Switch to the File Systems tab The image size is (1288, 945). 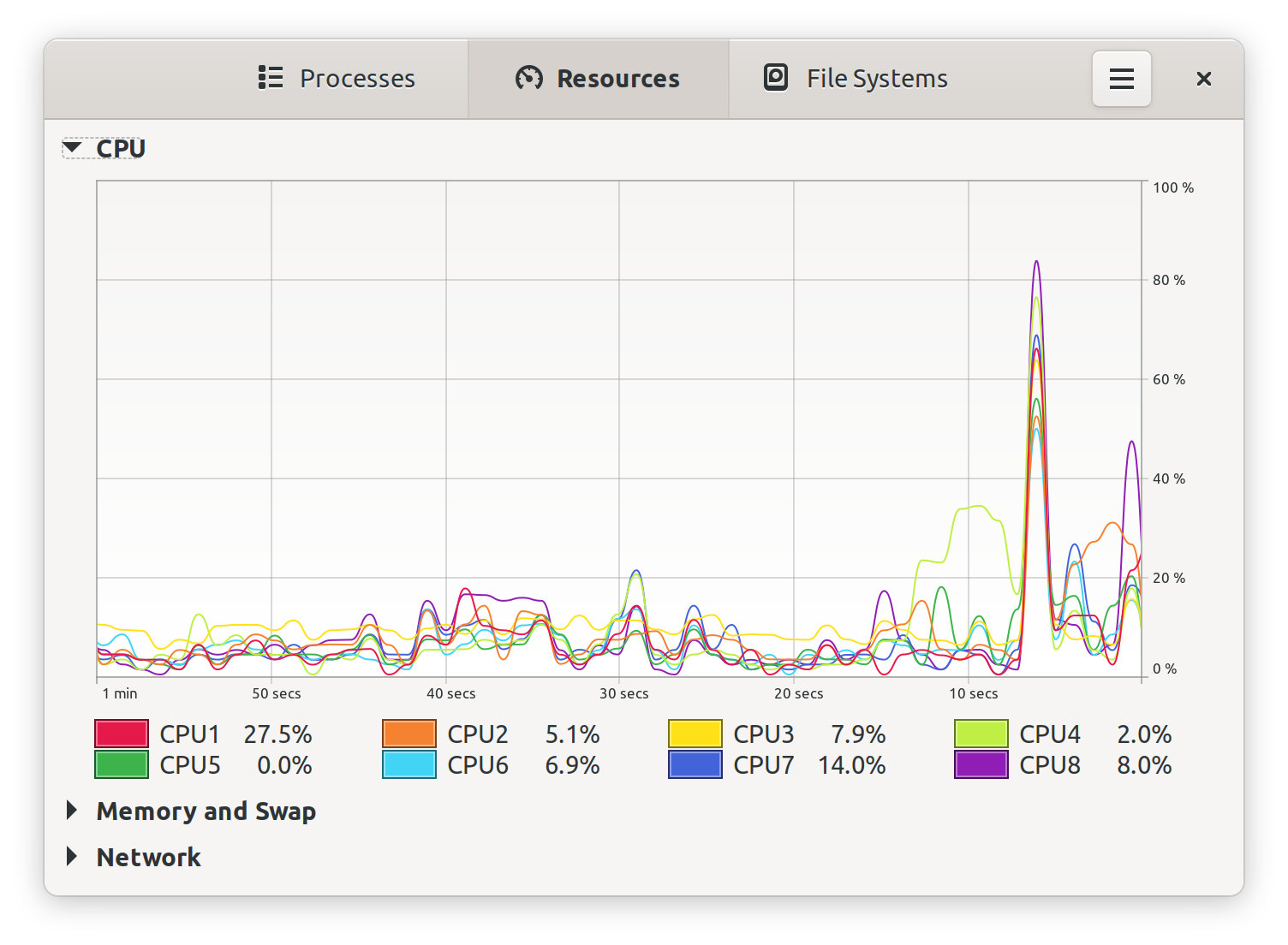(x=876, y=79)
